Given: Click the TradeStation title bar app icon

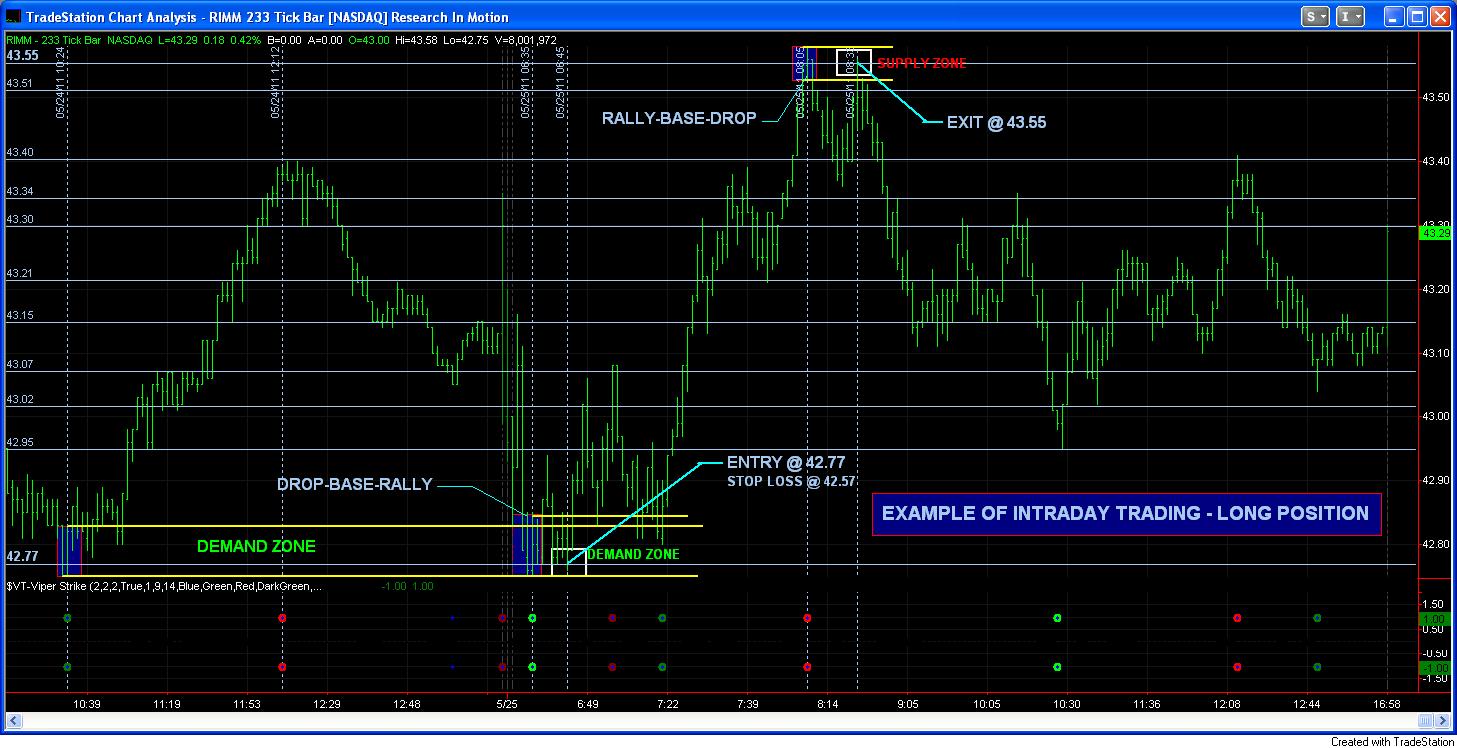Looking at the screenshot, I should pyautogui.click(x=13, y=16).
